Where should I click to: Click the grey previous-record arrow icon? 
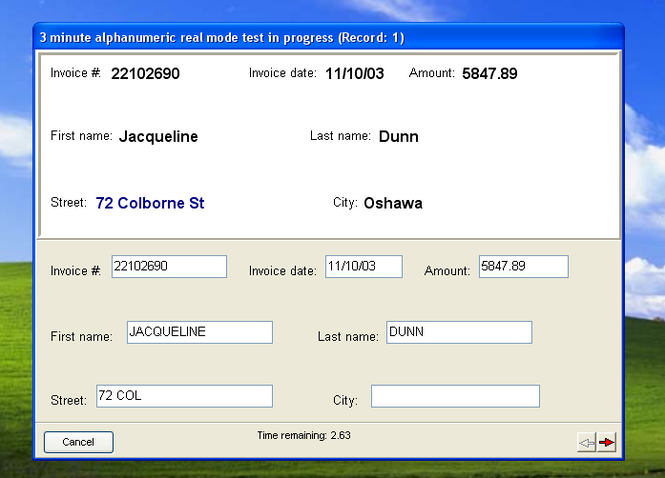[x=587, y=443]
